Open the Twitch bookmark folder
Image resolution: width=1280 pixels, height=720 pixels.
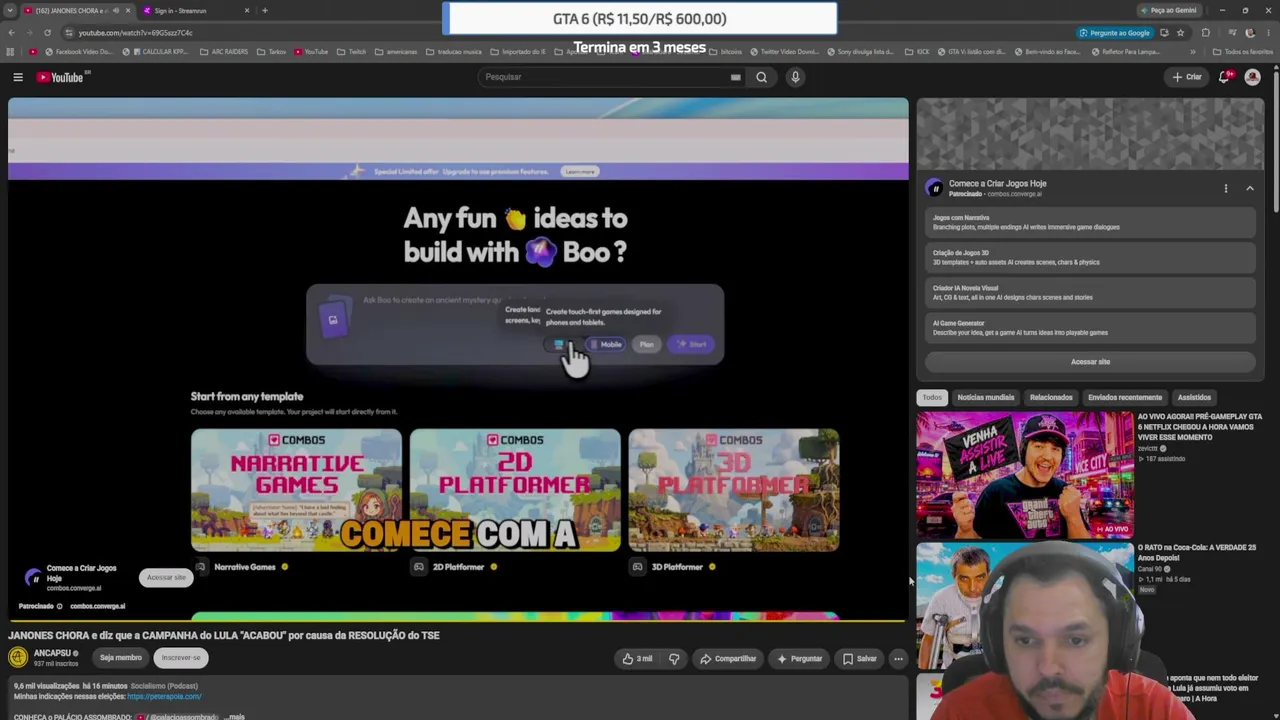pos(352,52)
